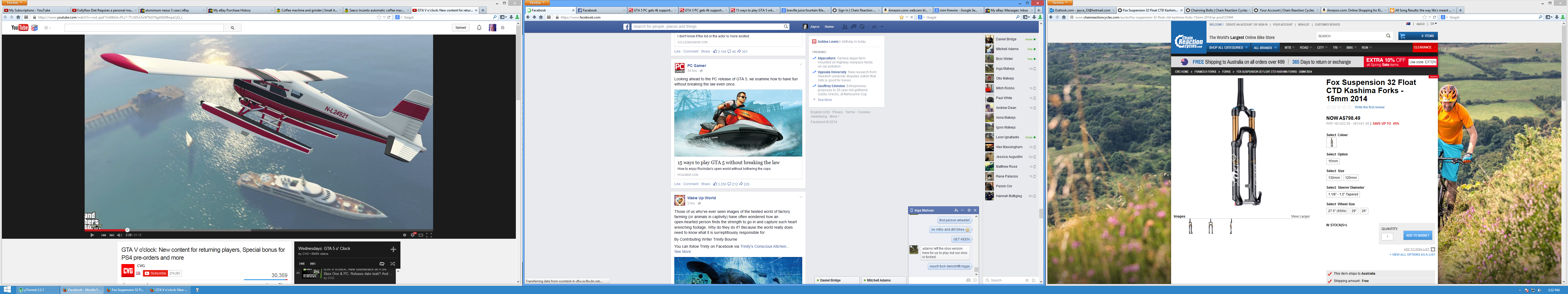Viewport: 1568px width, 294px height.
Task: Click the YouTube search magnifier button
Action: [x=232, y=27]
